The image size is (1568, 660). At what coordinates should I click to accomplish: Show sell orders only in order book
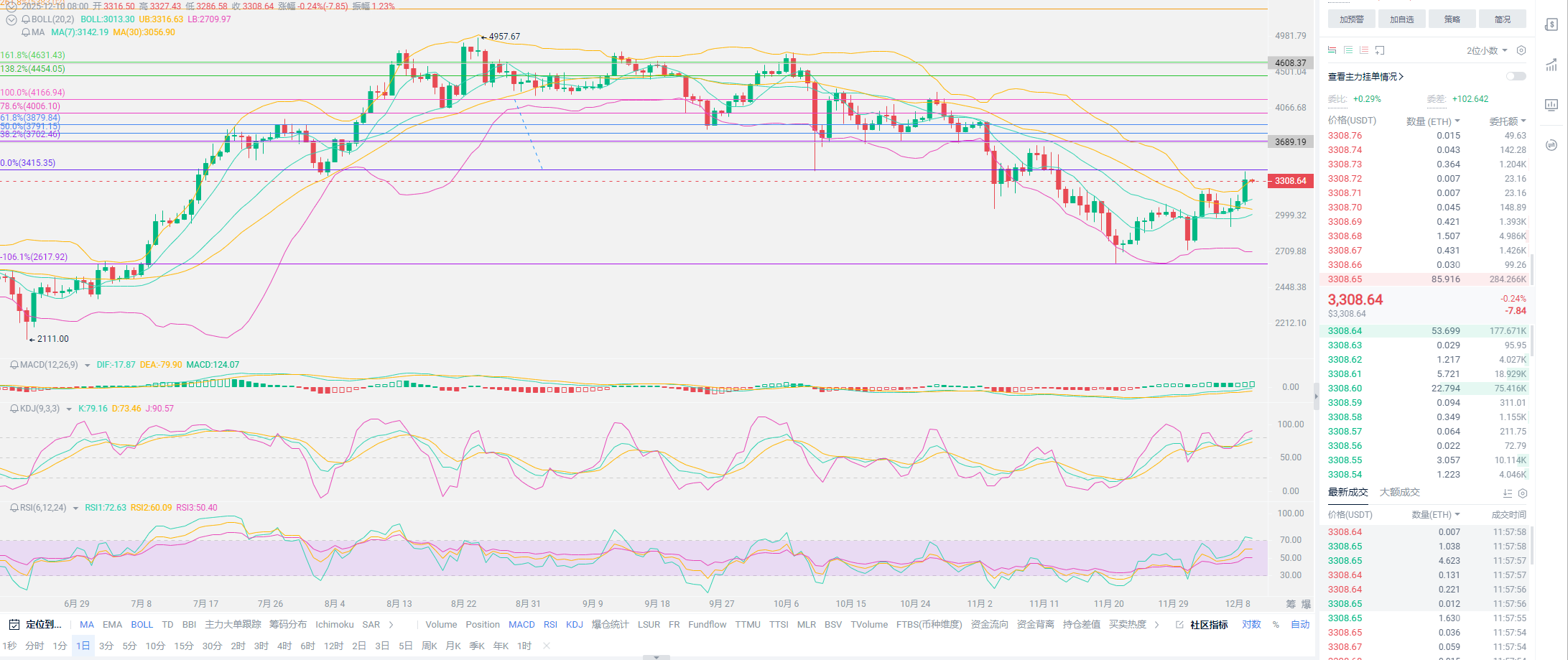point(1363,50)
